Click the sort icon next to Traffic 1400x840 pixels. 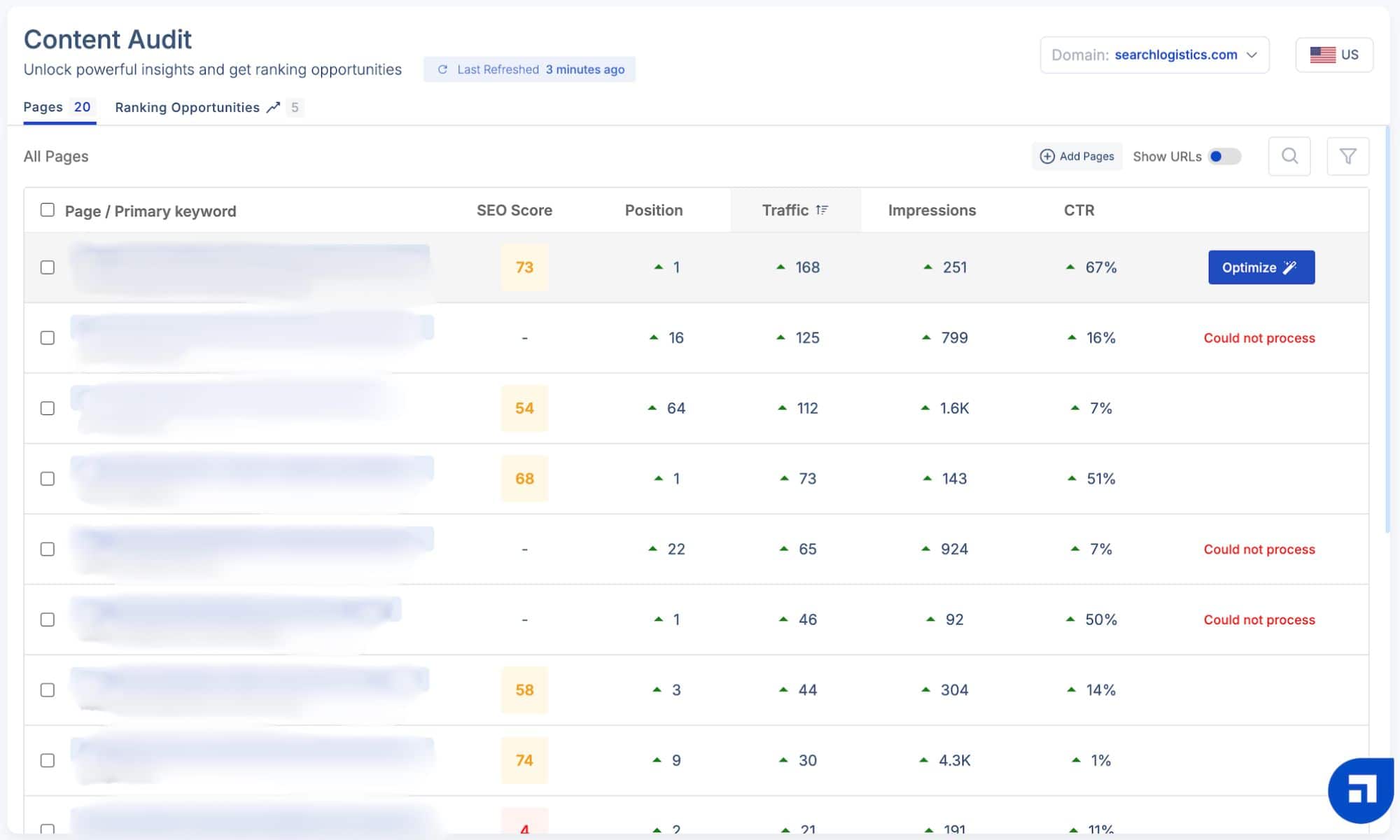tap(822, 210)
